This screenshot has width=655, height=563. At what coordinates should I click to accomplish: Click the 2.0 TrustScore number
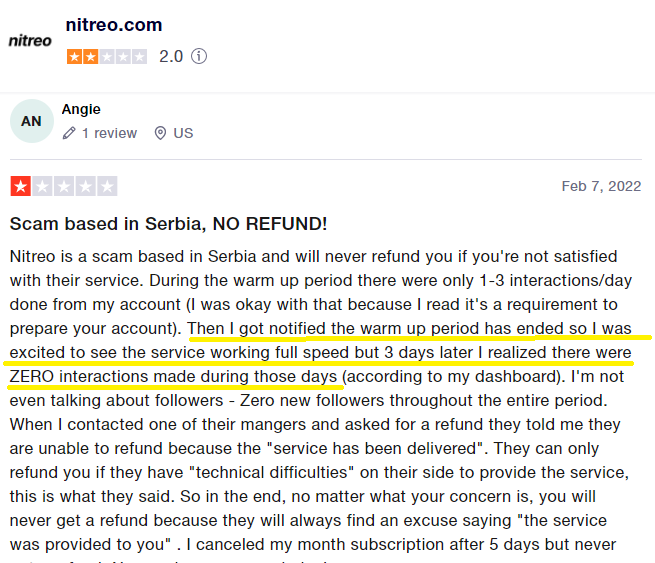point(171,57)
